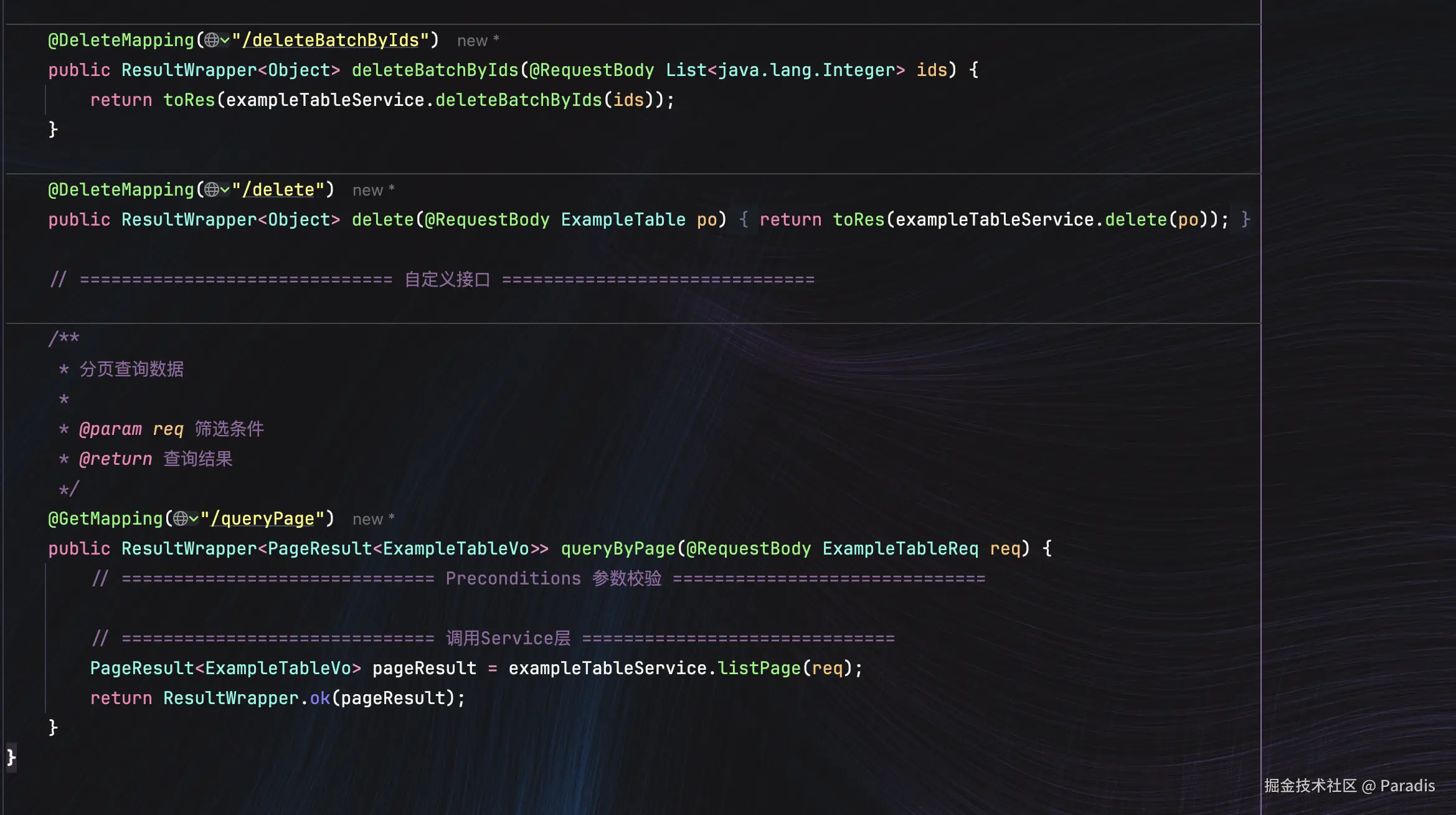
Task: Click "new *" hint after "/delete" mapping
Action: (x=373, y=191)
